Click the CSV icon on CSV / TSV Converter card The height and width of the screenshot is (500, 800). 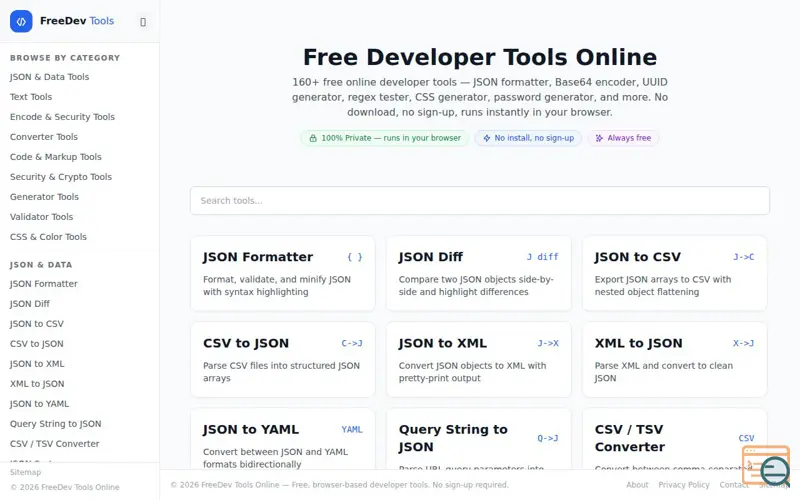[x=746, y=438]
